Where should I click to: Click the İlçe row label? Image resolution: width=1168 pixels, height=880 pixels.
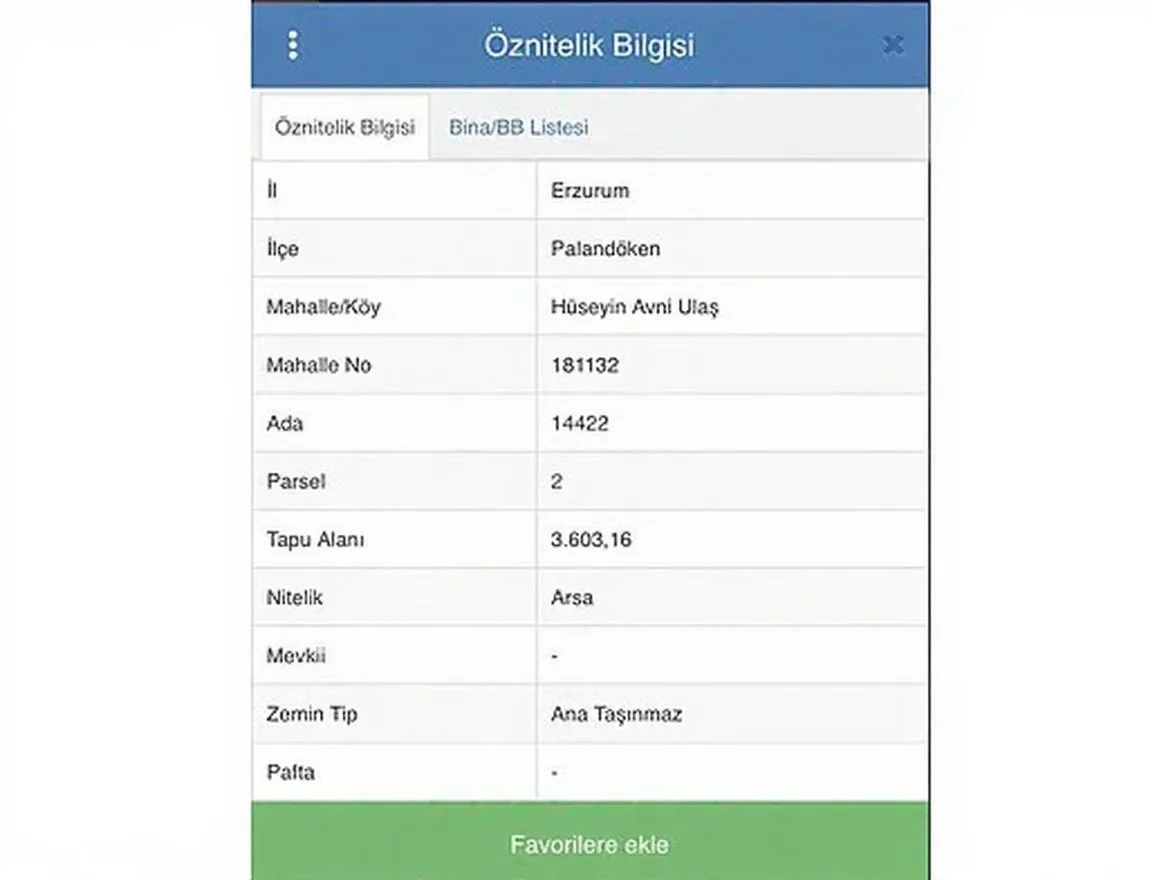(x=282, y=249)
